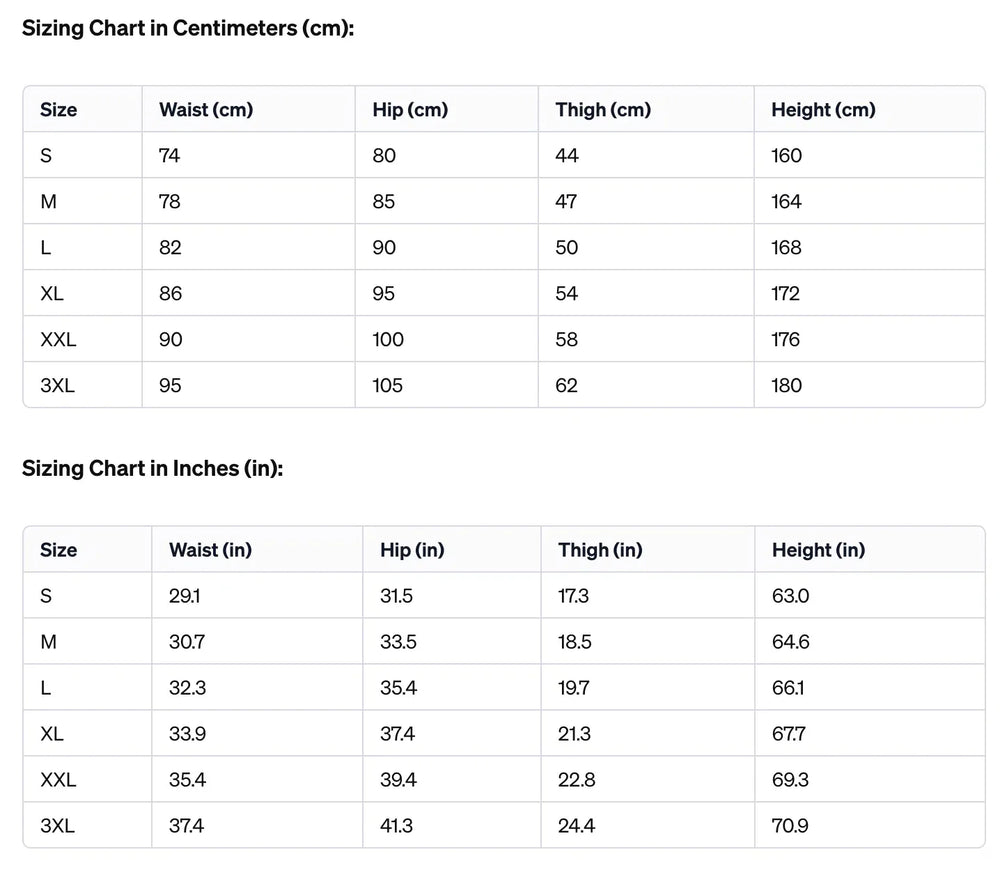Click the Hip (cm) column header
The image size is (1000, 875).
(x=409, y=110)
